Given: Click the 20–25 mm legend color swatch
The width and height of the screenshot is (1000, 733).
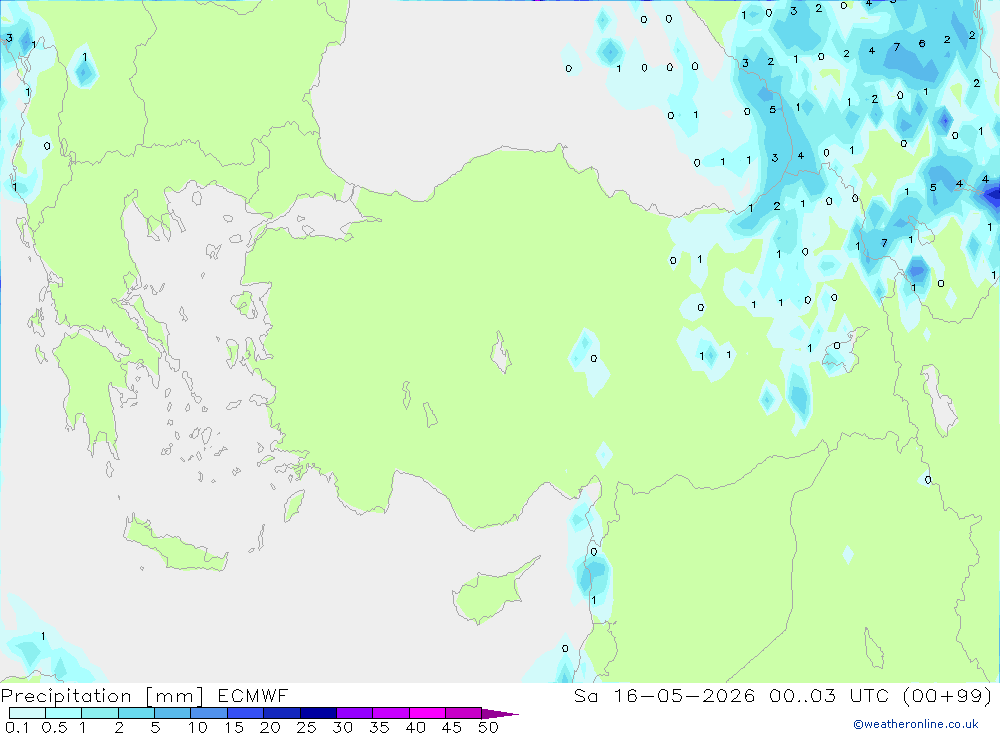Looking at the screenshot, I should click(x=282, y=713).
